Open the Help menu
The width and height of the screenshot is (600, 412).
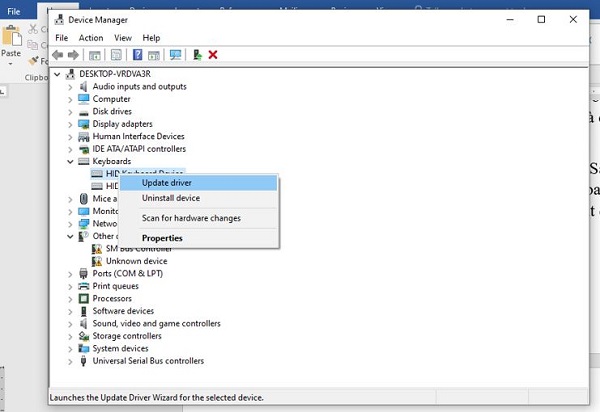click(x=151, y=38)
